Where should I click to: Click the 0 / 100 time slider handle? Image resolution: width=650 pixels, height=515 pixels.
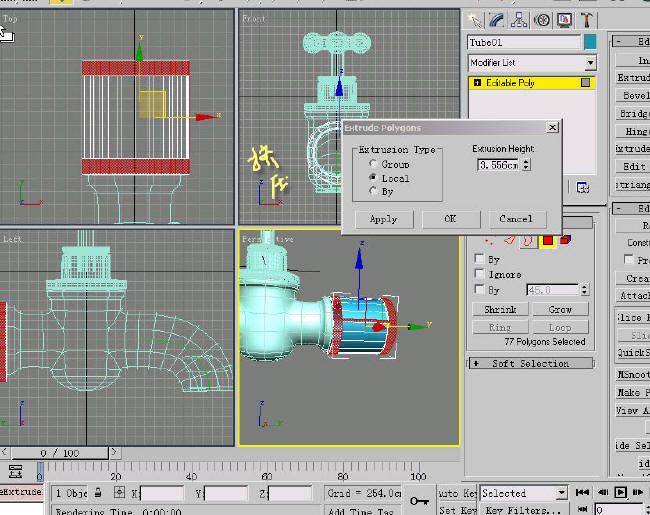tap(60, 453)
